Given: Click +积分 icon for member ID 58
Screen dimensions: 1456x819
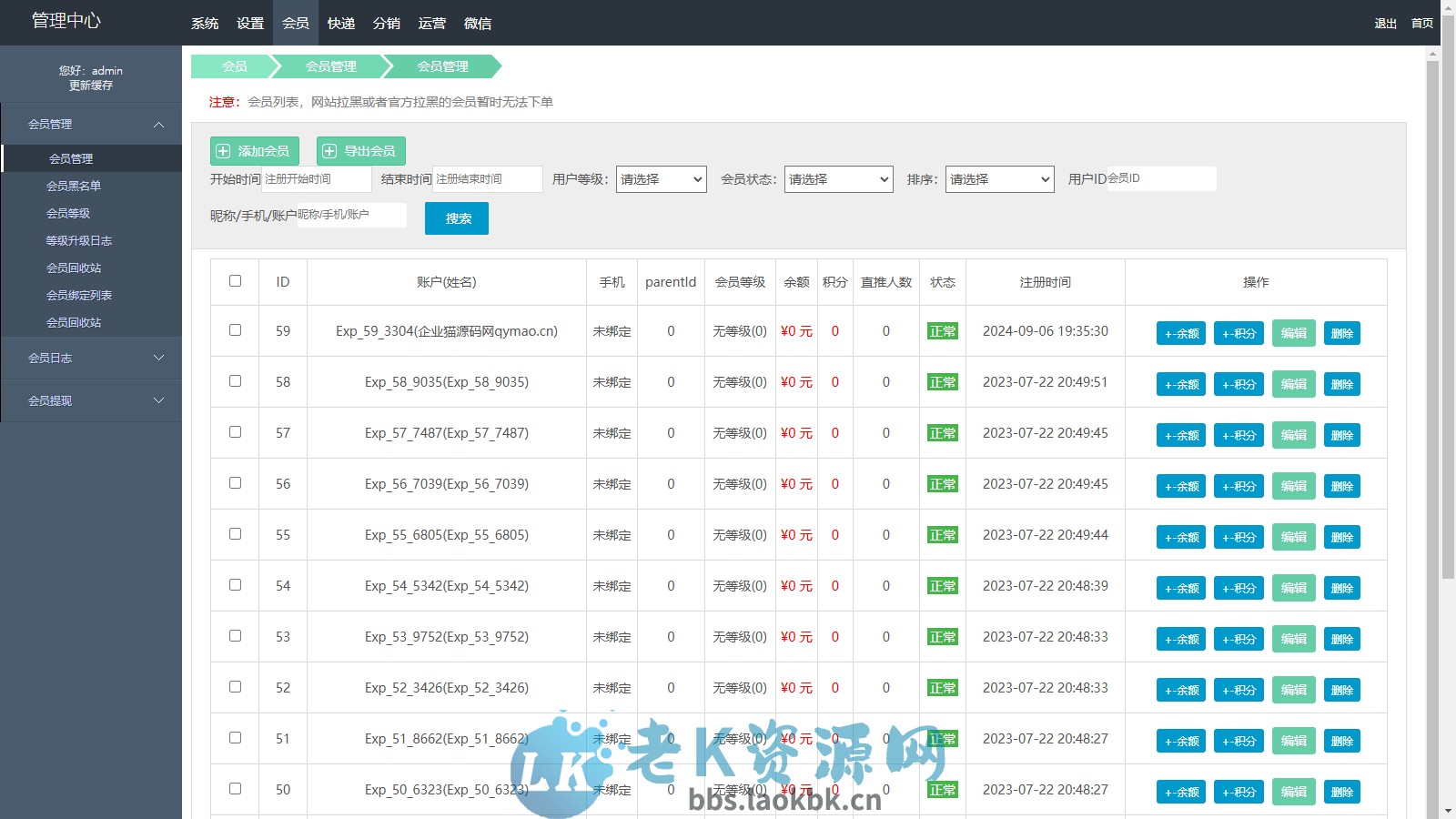Looking at the screenshot, I should 1238,384.
